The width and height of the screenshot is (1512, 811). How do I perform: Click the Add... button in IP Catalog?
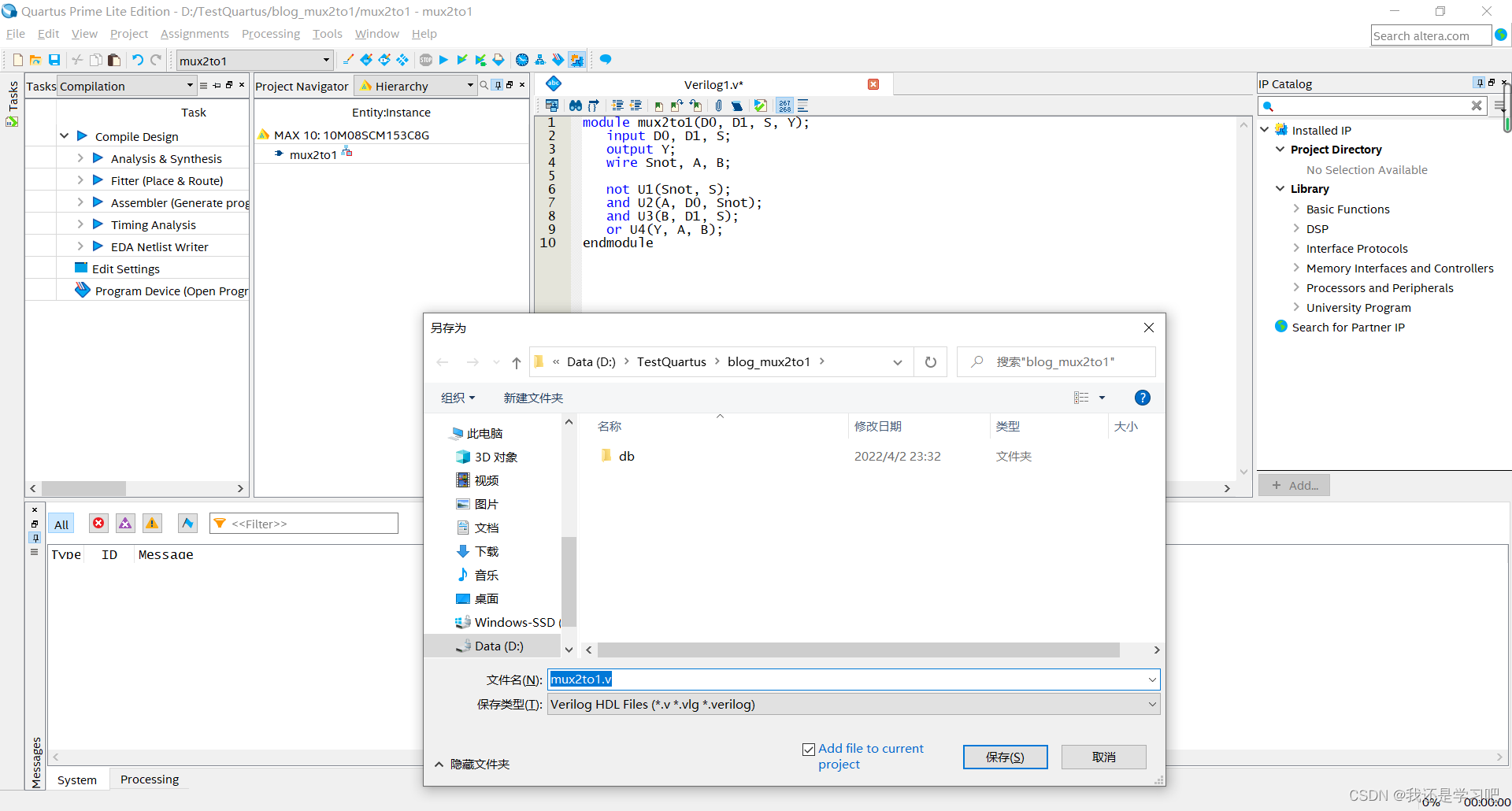click(x=1294, y=485)
